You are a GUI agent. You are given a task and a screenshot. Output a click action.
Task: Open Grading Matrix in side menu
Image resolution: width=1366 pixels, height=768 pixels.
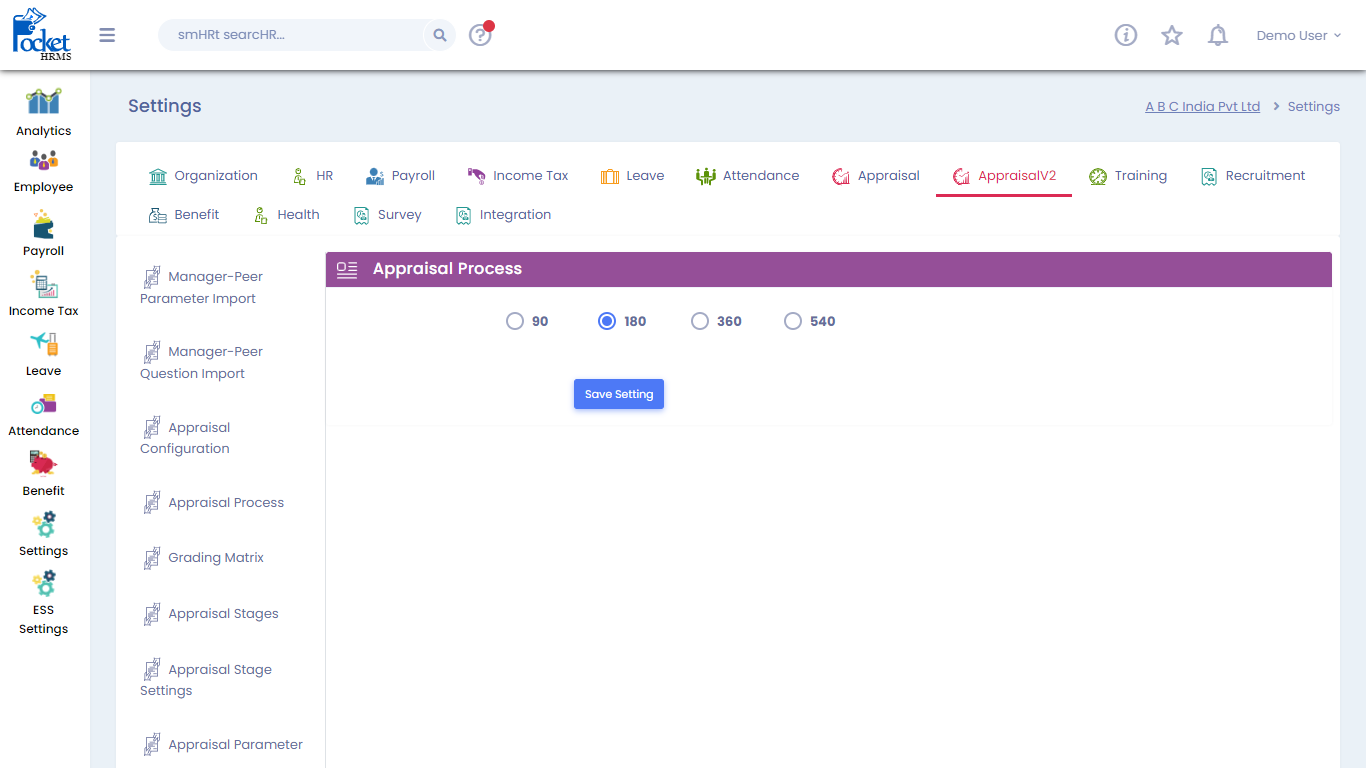tap(215, 558)
